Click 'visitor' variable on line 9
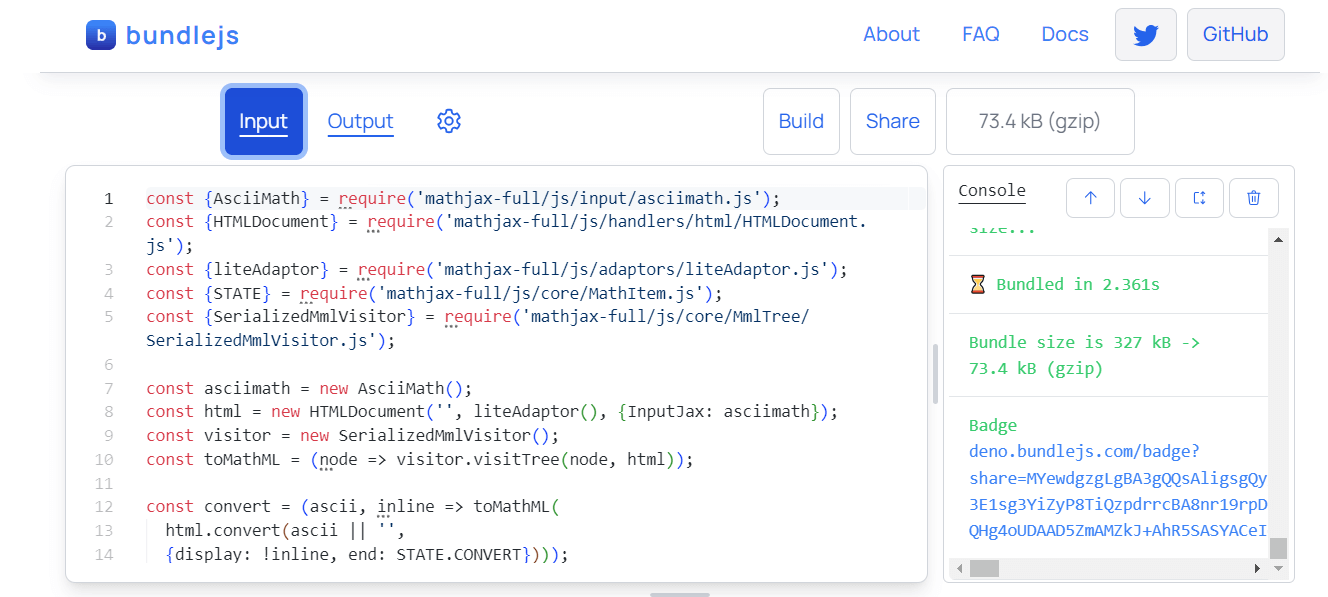Screen dimensions: 1328x597 point(238,435)
